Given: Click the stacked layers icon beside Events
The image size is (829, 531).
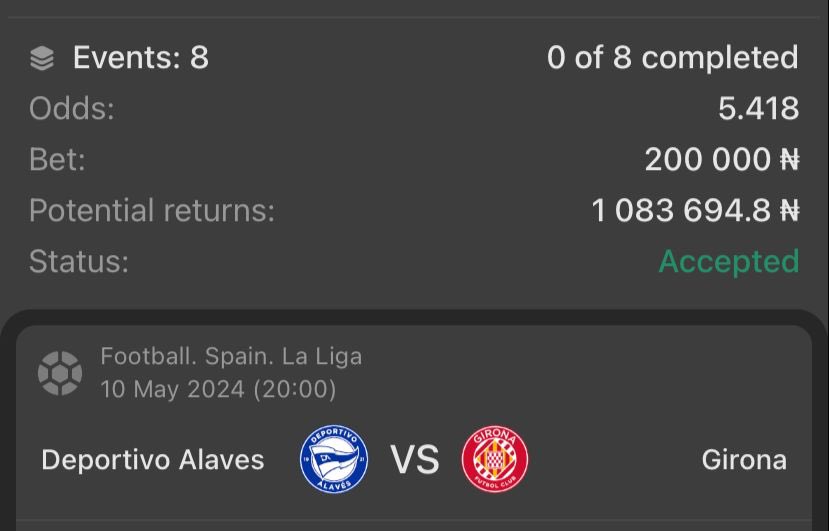Looking at the screenshot, I should coord(42,59).
